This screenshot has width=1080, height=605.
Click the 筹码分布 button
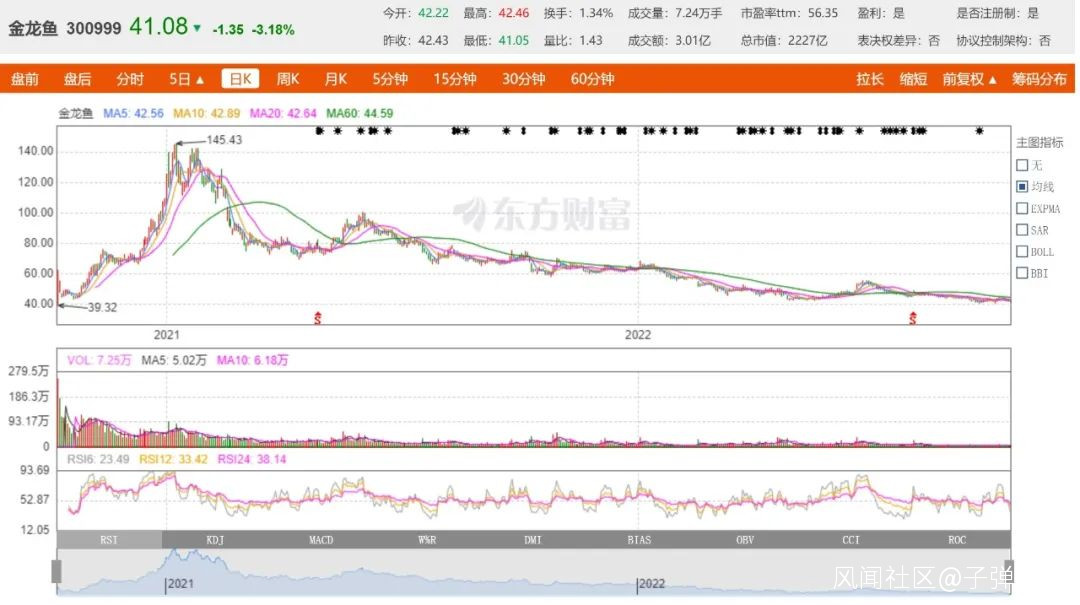(1039, 79)
